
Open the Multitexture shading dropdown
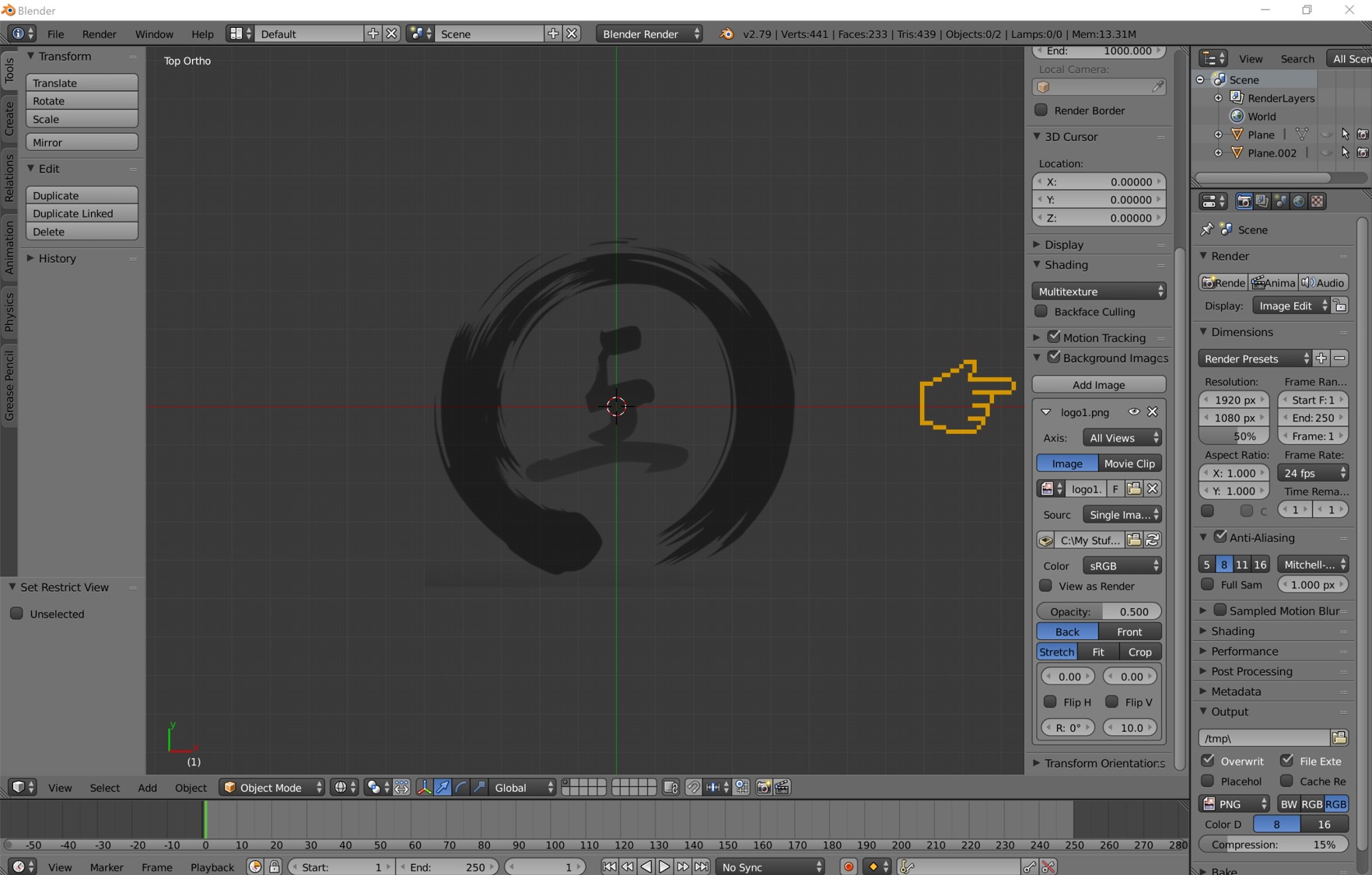tap(1099, 291)
